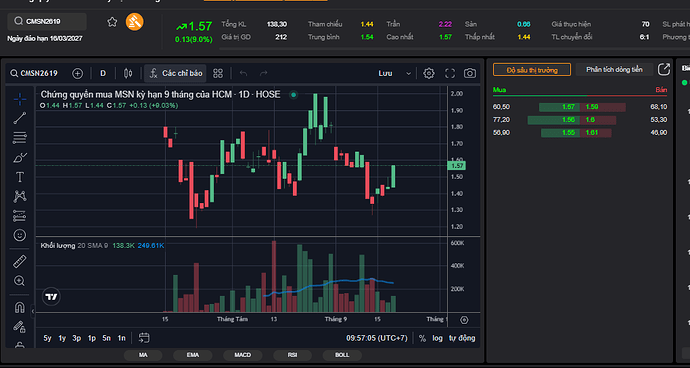Open chart settings via the gear icon
The height and width of the screenshot is (368, 690).
tap(429, 74)
